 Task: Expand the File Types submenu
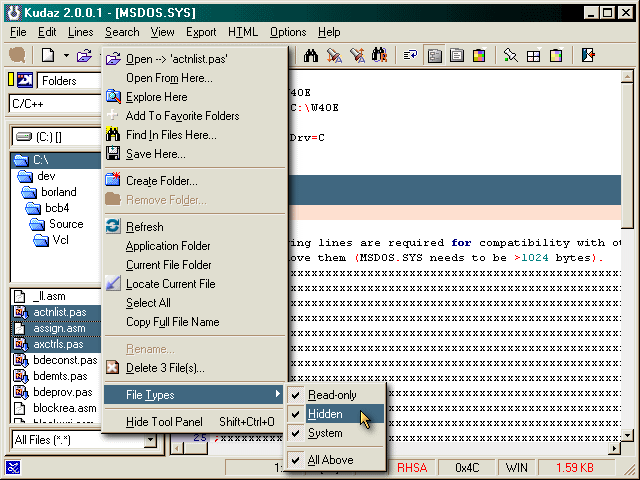[194, 395]
